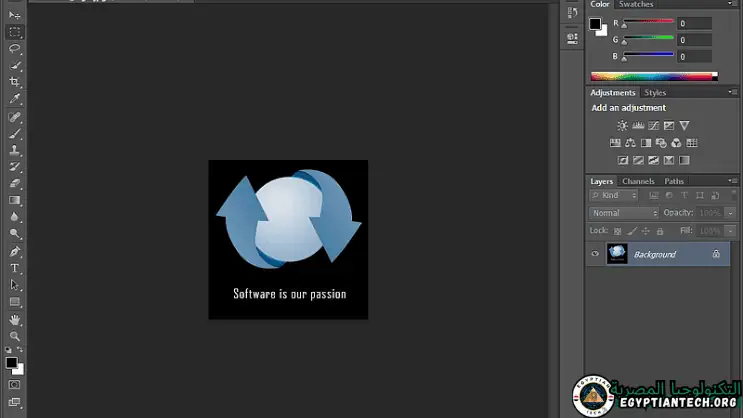Choose the Crop tool
The height and width of the screenshot is (418, 743).
tap(15, 82)
